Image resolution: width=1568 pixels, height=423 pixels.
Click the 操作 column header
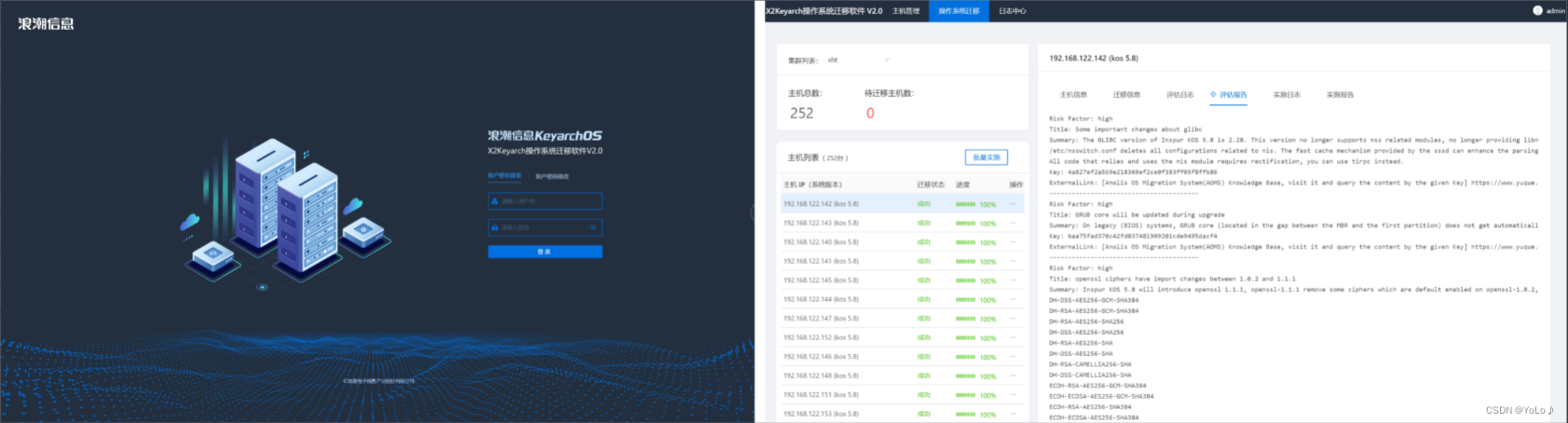pos(1016,184)
